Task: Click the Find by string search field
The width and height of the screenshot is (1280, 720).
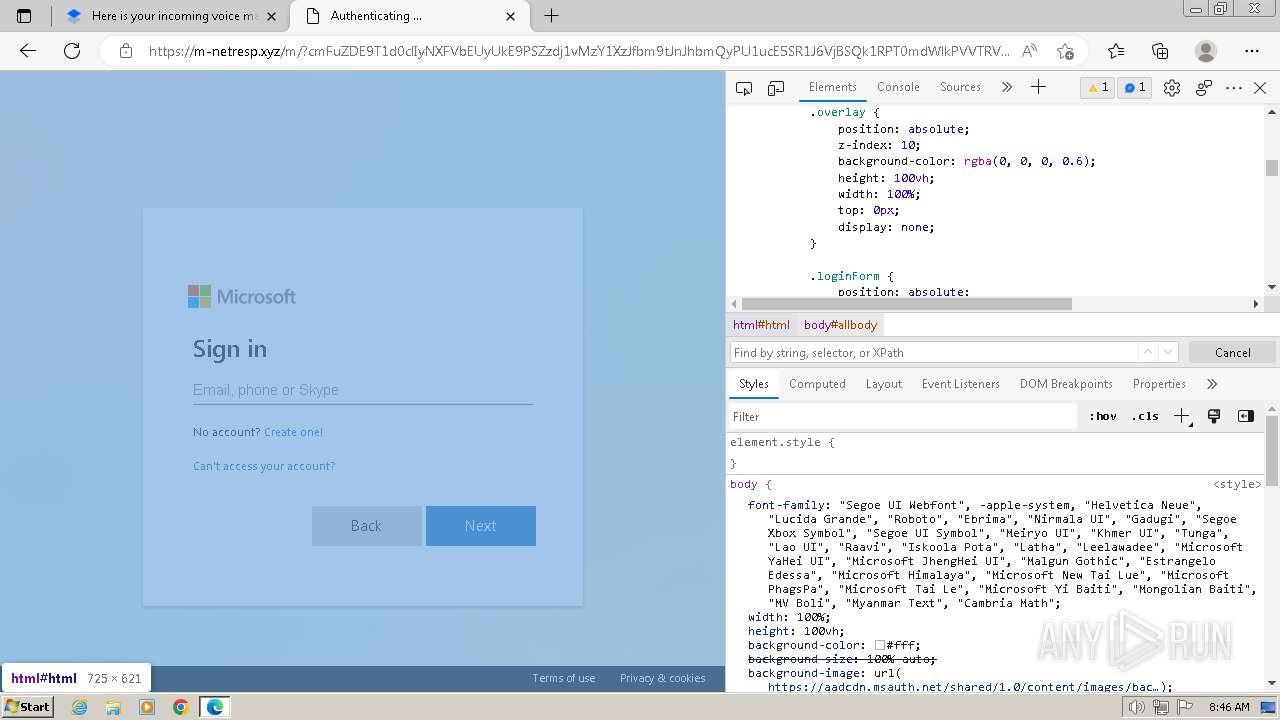Action: (x=934, y=353)
